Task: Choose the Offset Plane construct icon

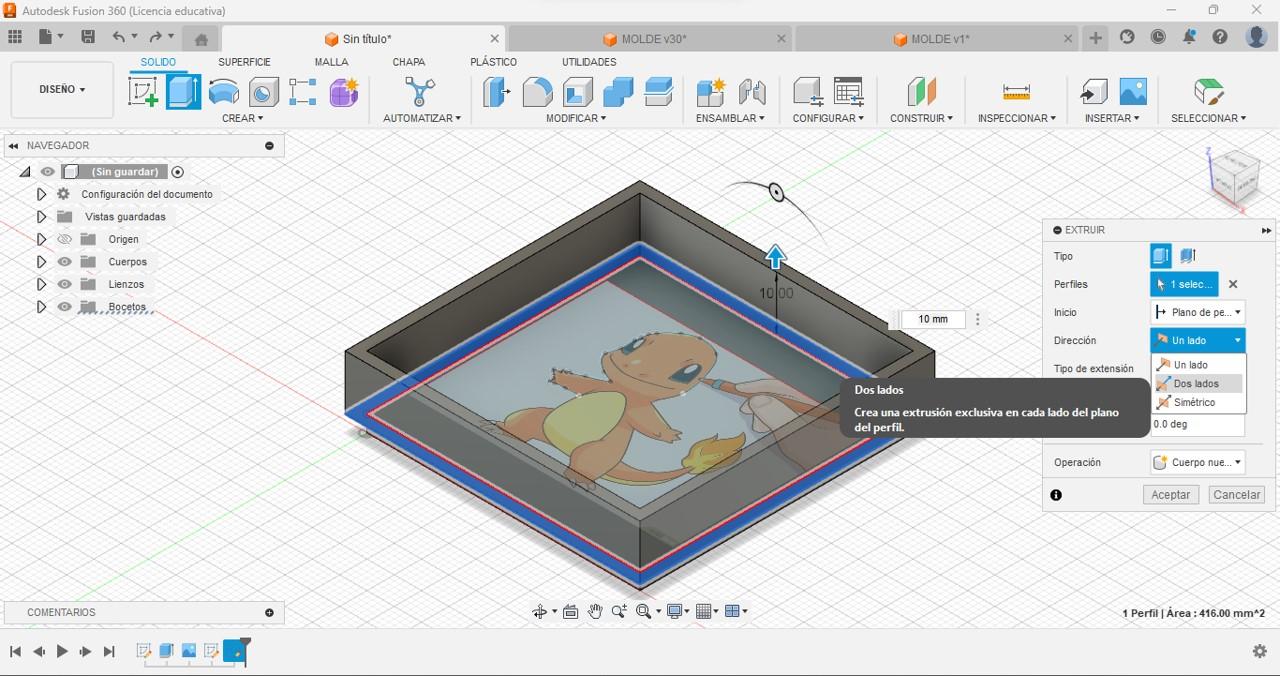Action: 921,92
